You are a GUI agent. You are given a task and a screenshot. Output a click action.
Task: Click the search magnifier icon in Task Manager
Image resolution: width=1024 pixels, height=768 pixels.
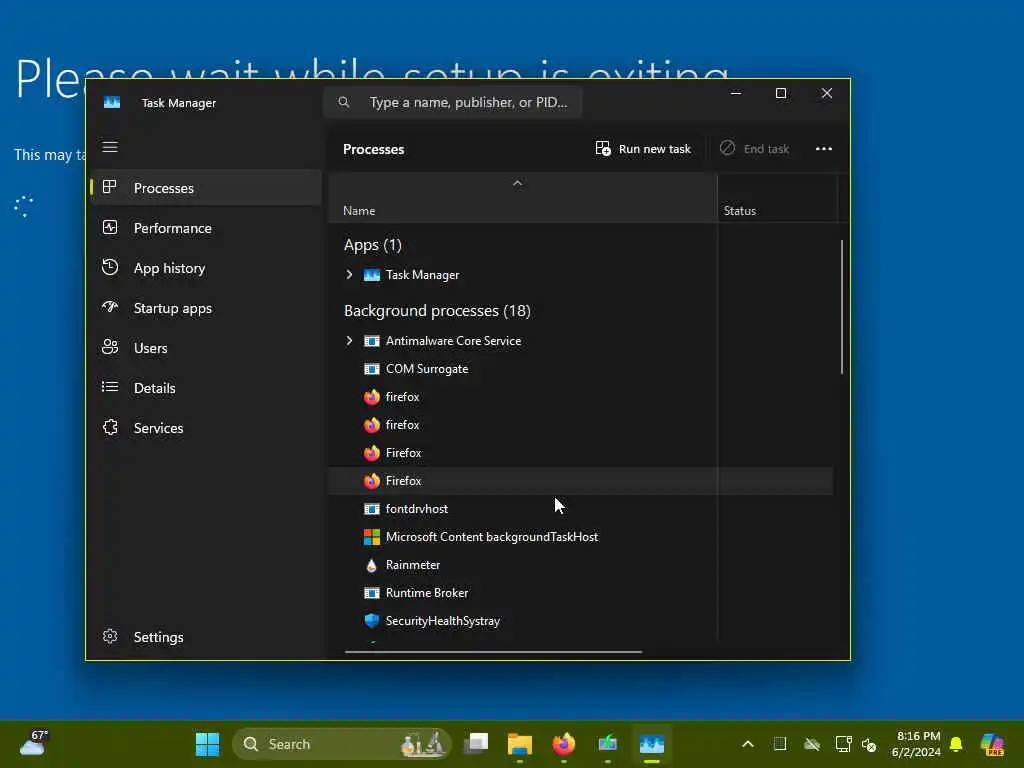tap(344, 103)
